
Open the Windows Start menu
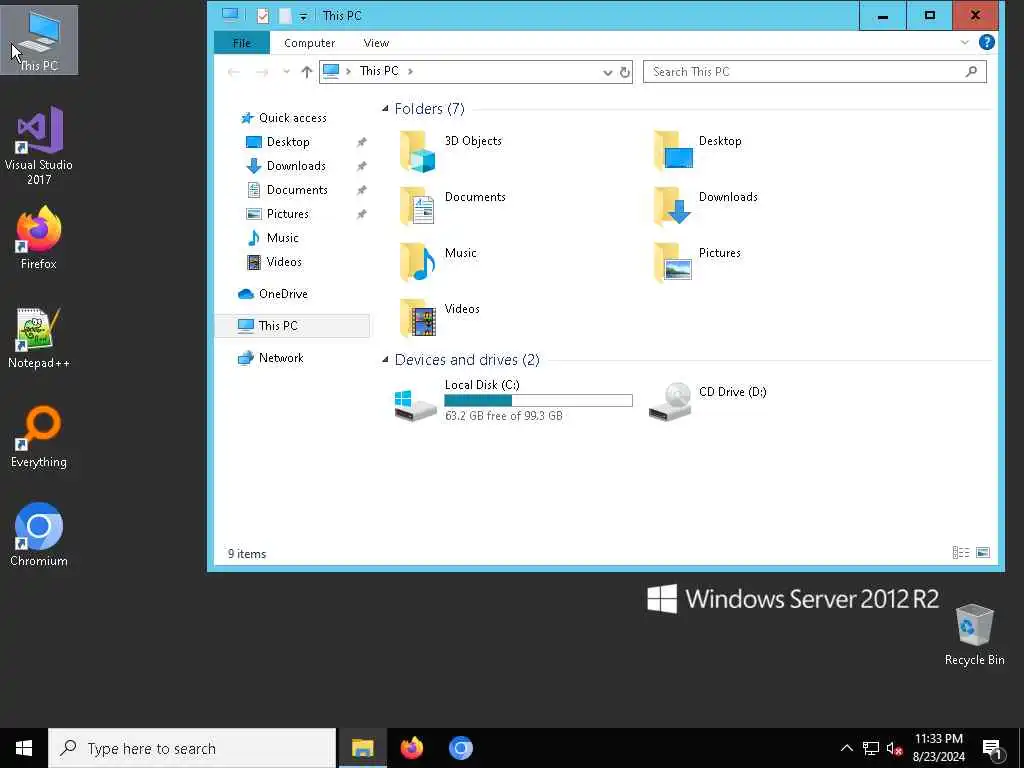24,748
